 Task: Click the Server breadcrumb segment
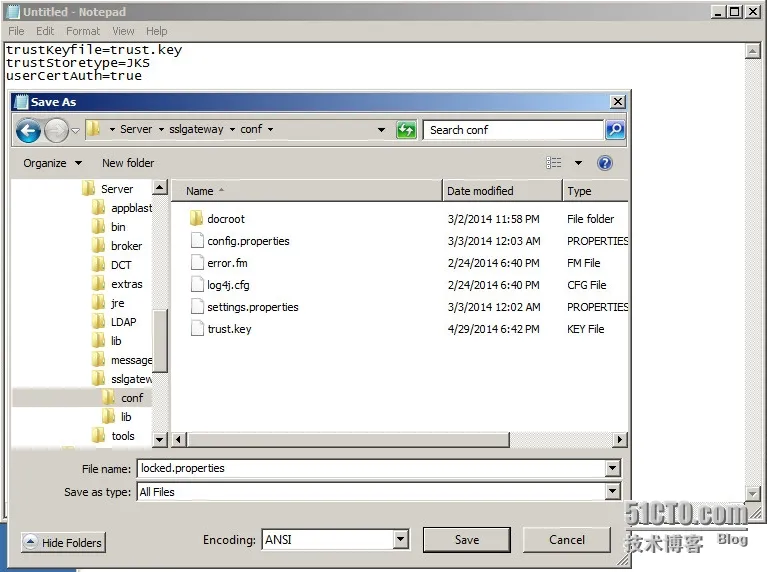[136, 129]
